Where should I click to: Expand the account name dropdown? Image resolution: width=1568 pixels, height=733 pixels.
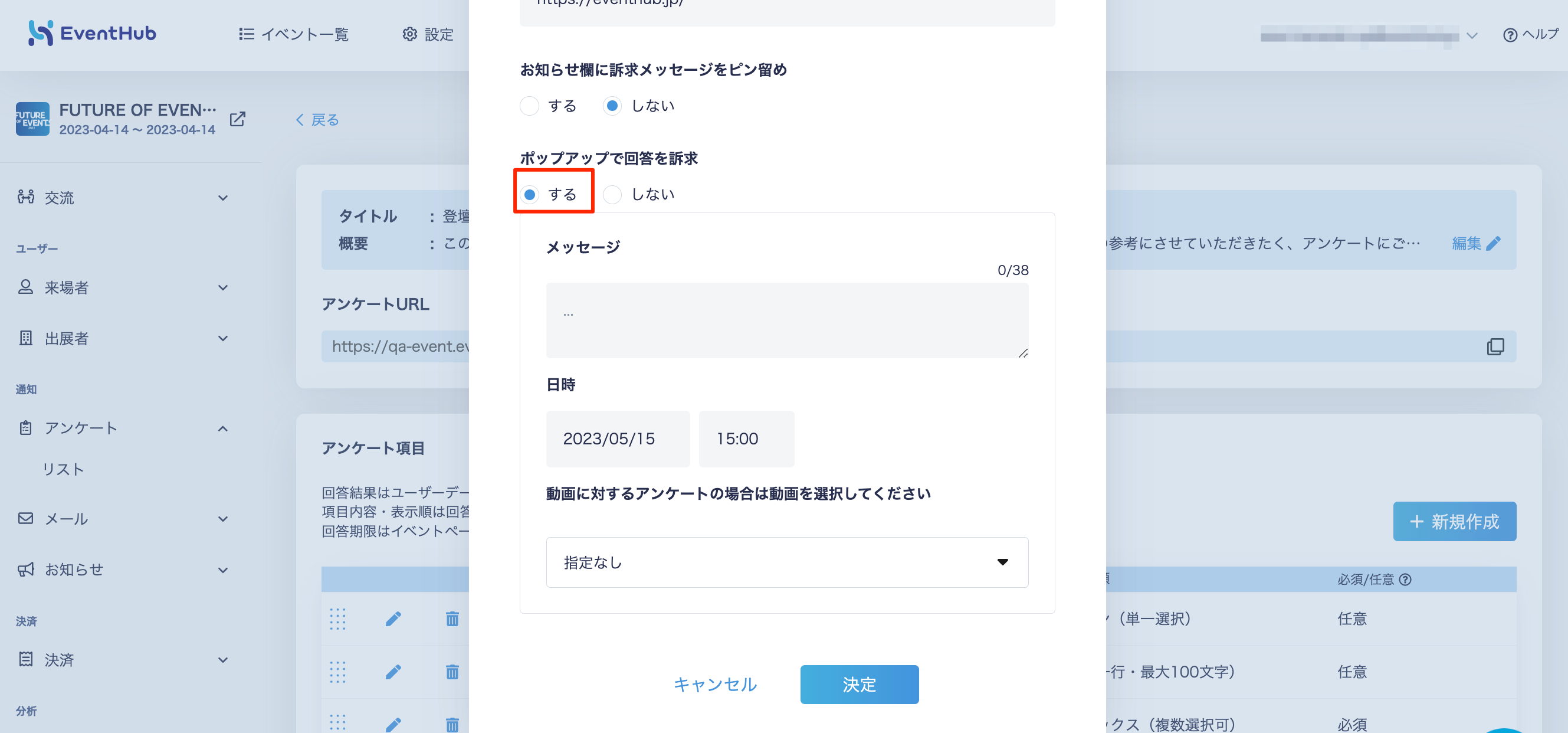1472,36
